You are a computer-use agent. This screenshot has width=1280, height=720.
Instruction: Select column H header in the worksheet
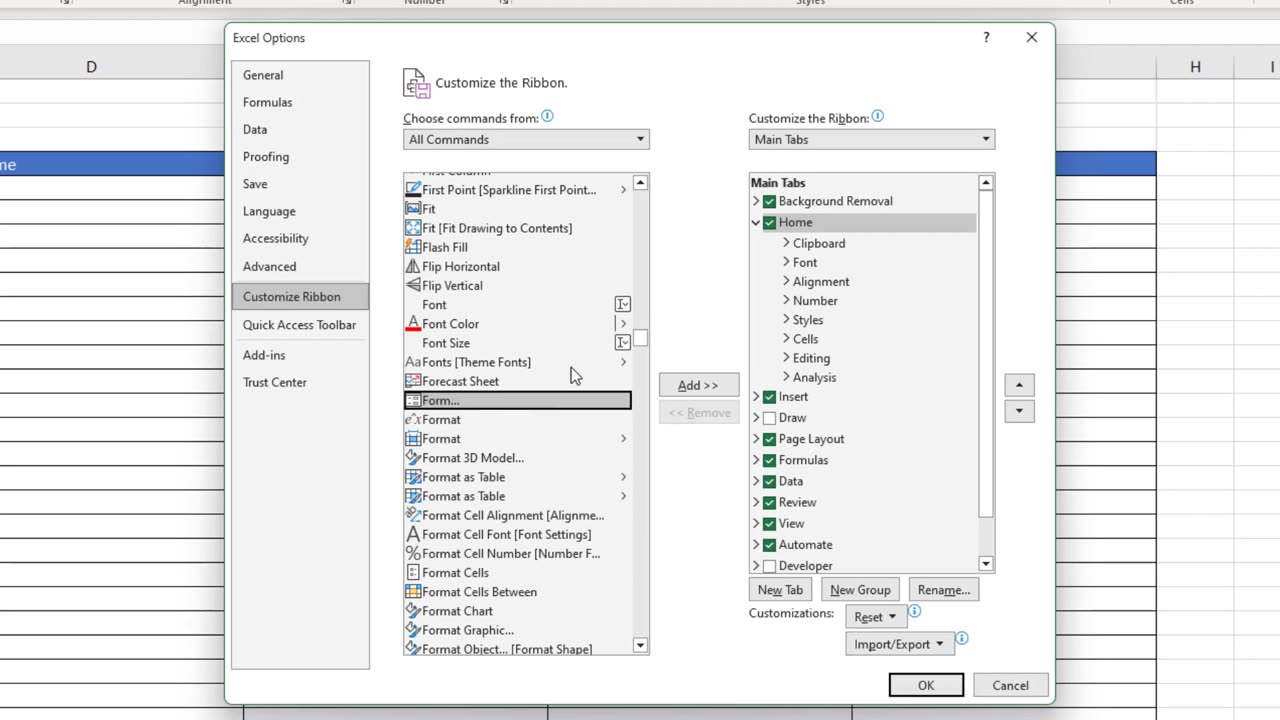1195,67
